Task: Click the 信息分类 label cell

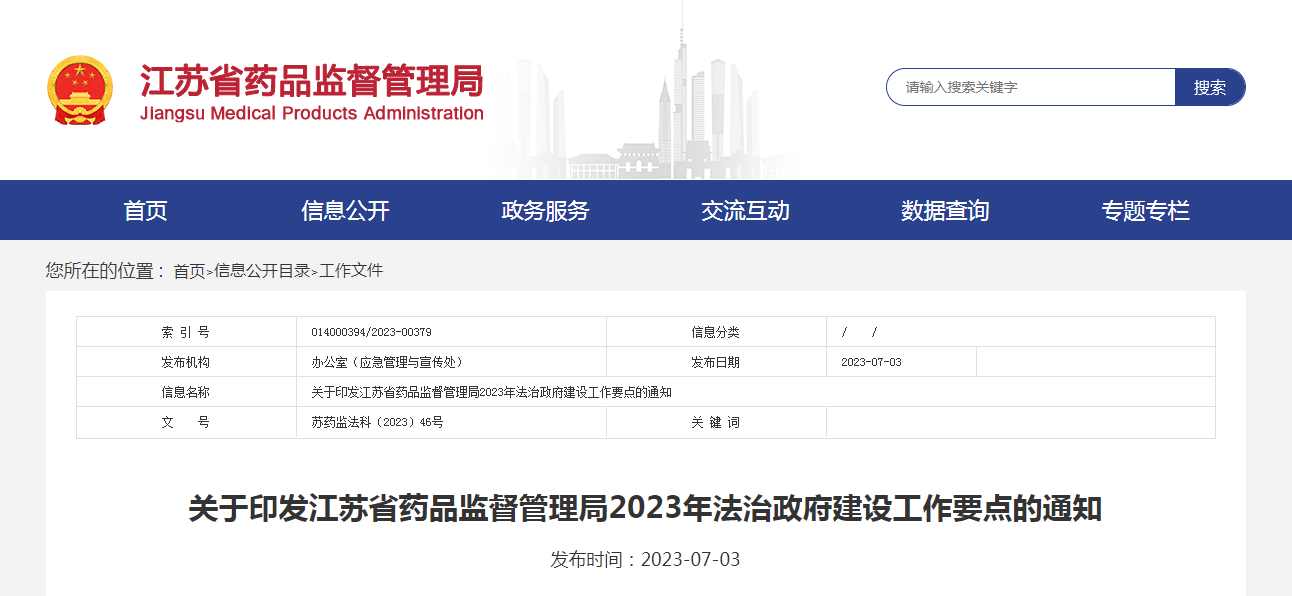Action: (x=716, y=332)
